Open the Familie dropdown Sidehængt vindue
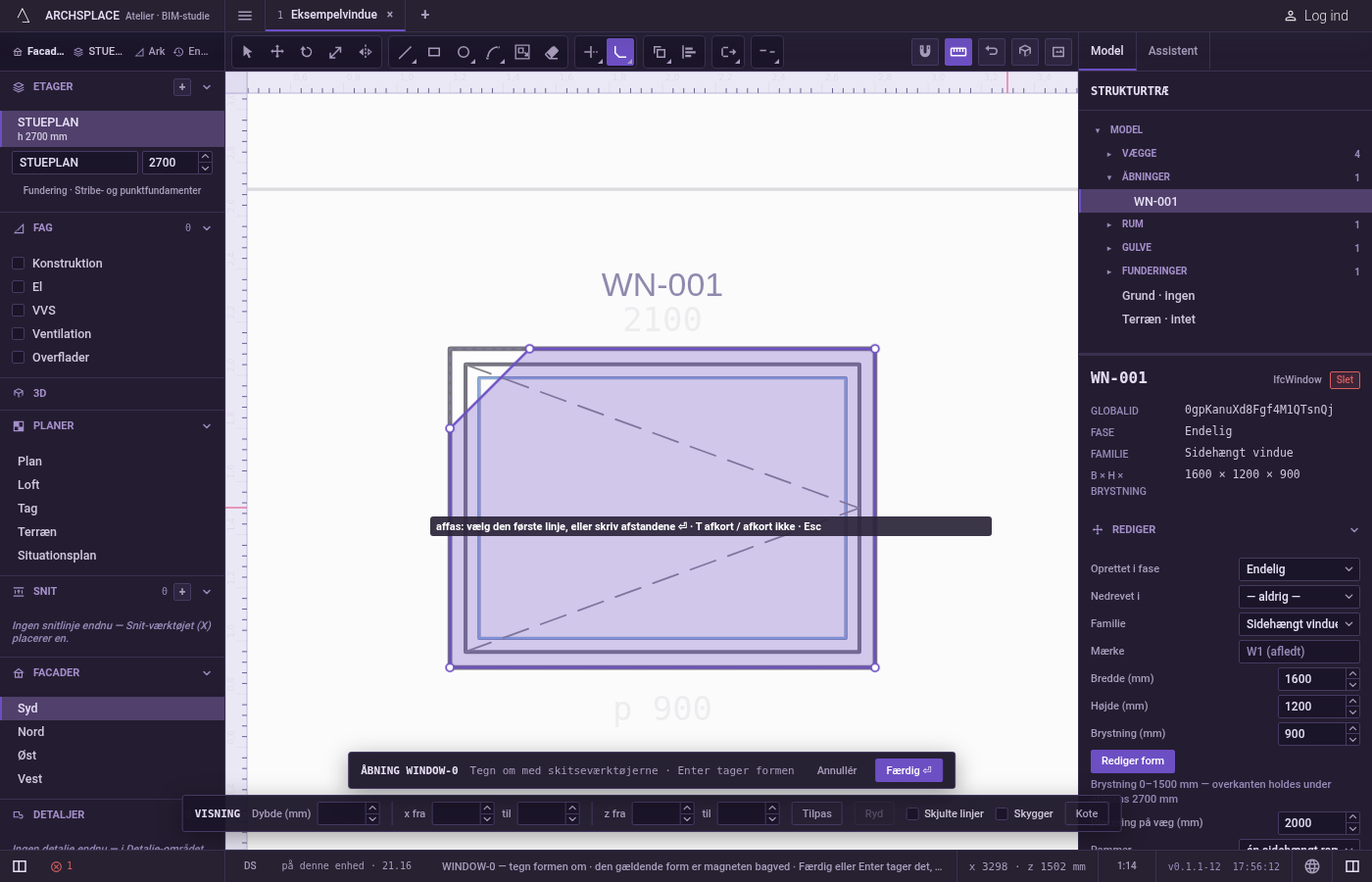 1299,624
